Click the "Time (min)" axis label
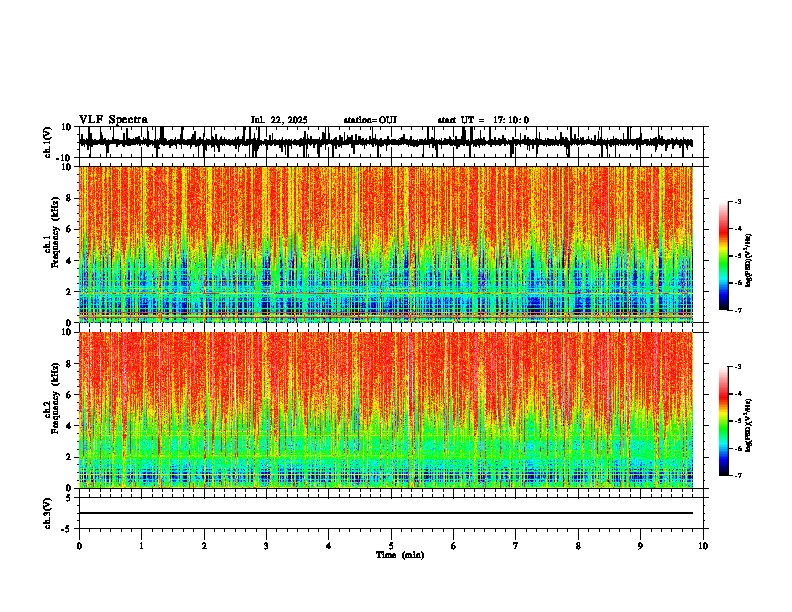The height and width of the screenshot is (612, 792). pos(400,555)
